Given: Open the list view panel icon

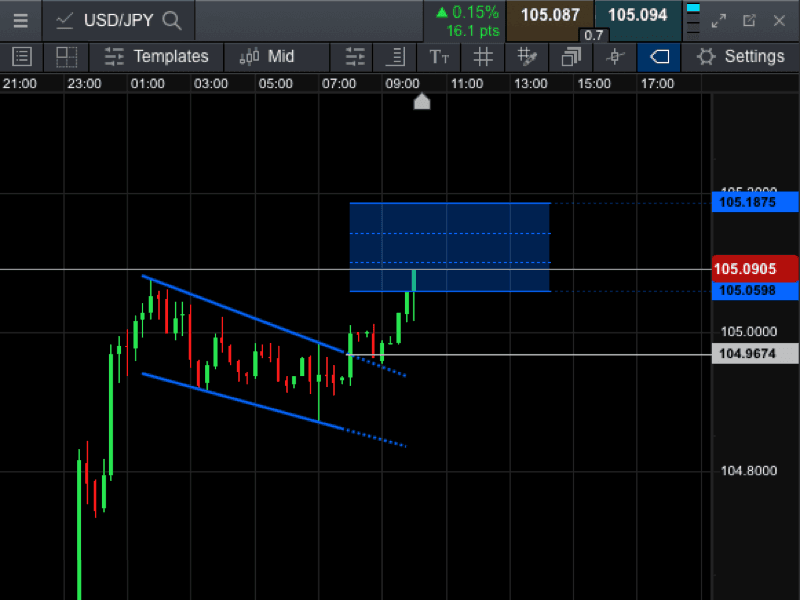Looking at the screenshot, I should tap(21, 57).
